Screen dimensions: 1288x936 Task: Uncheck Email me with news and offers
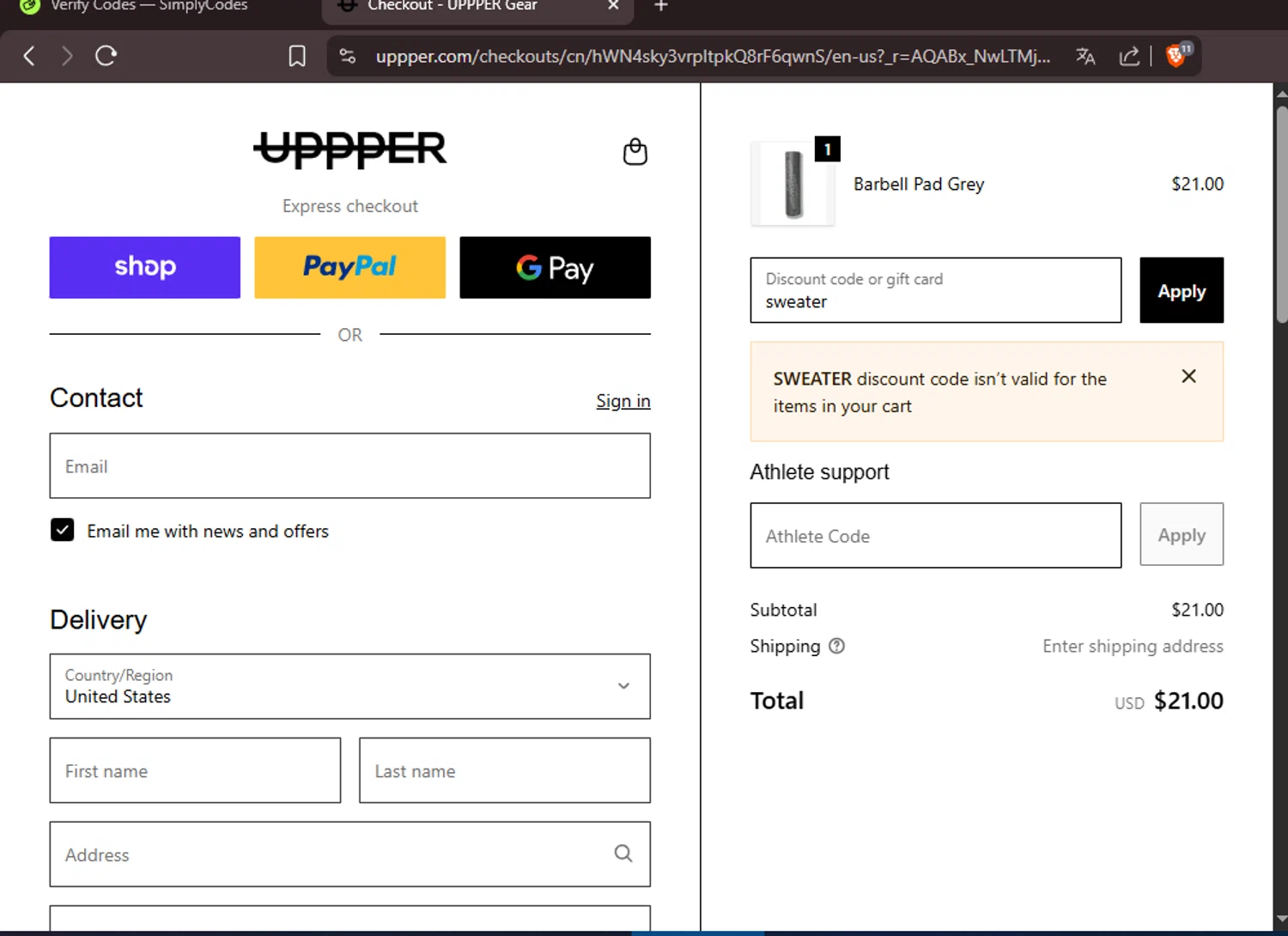click(x=63, y=531)
